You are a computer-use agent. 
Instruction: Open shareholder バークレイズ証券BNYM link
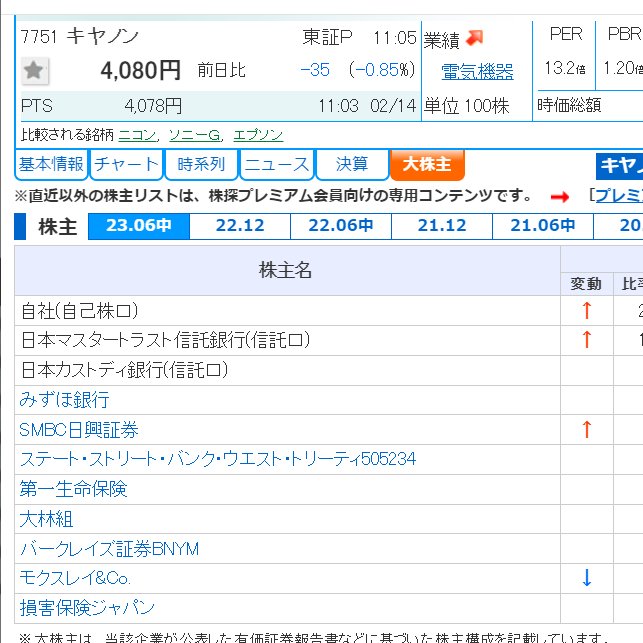[x=109, y=549]
